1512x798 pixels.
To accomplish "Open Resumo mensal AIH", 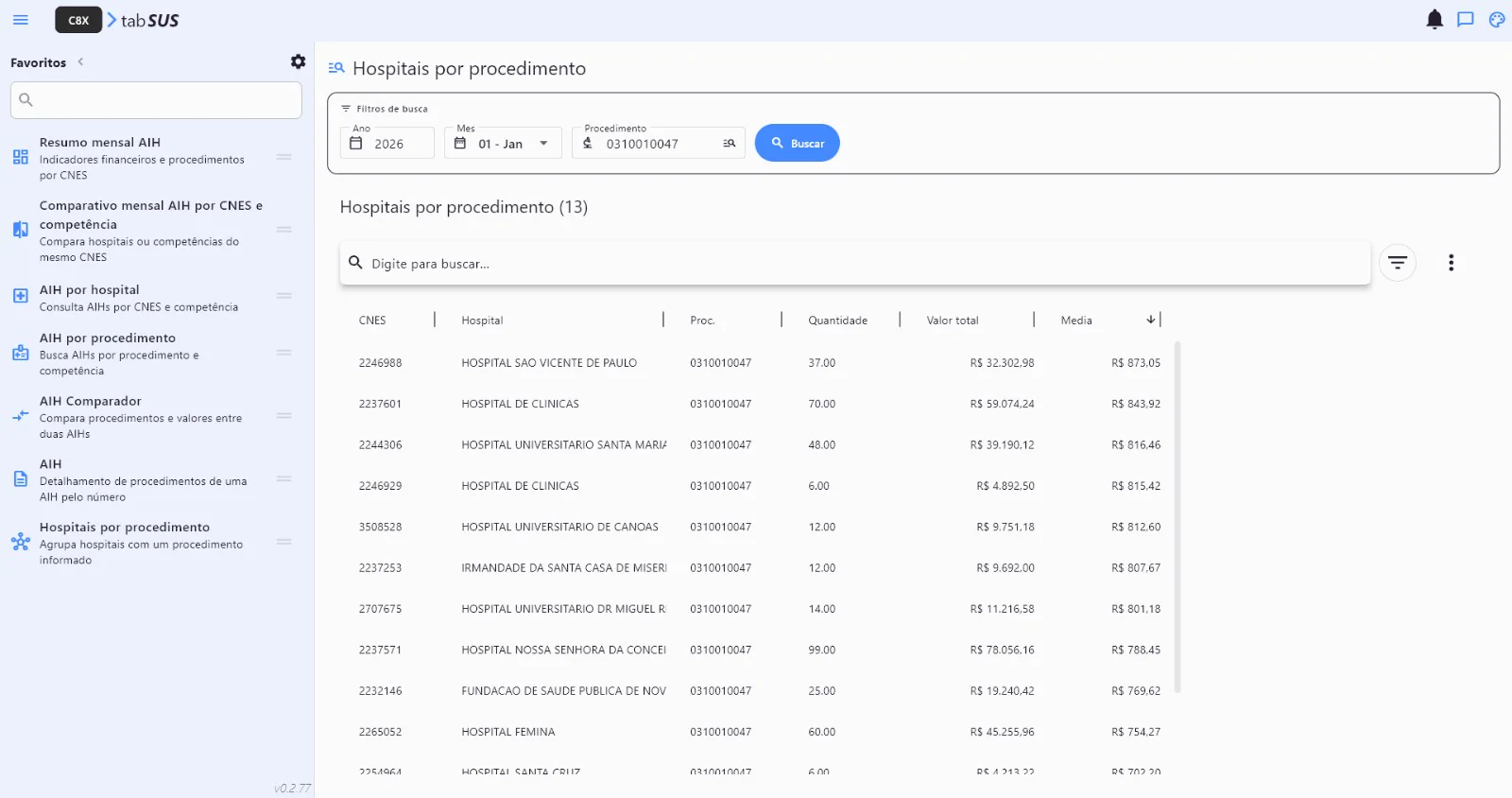I will click(x=142, y=158).
